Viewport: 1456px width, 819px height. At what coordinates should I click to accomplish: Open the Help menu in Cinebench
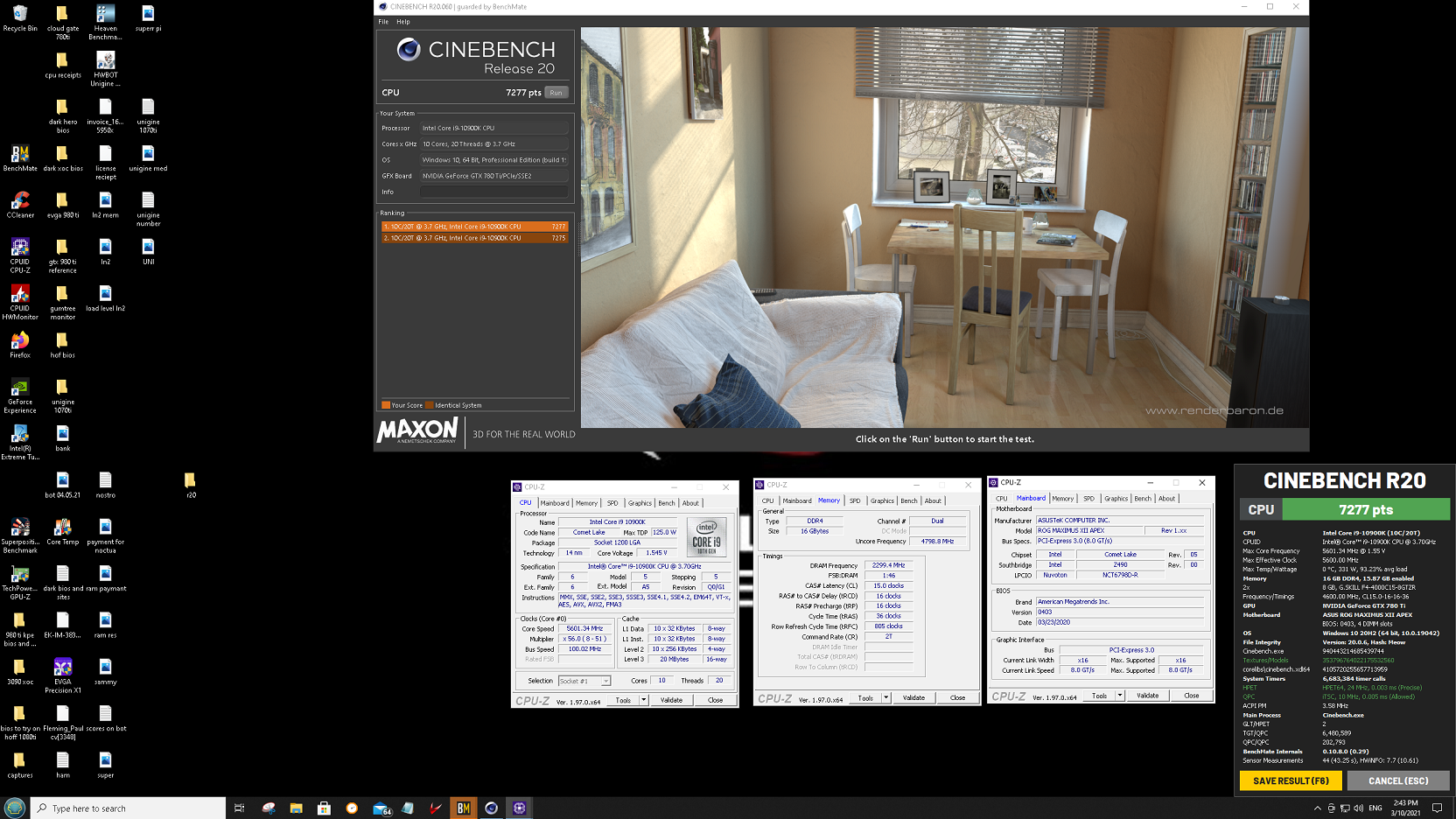(x=402, y=22)
